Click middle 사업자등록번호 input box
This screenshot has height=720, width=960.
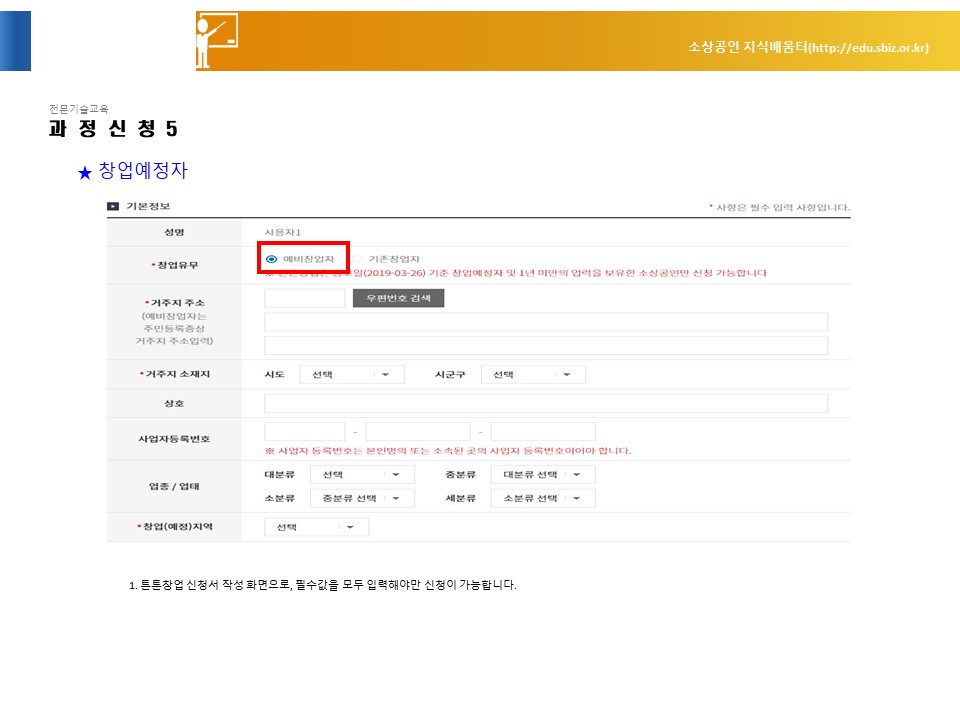(418, 432)
